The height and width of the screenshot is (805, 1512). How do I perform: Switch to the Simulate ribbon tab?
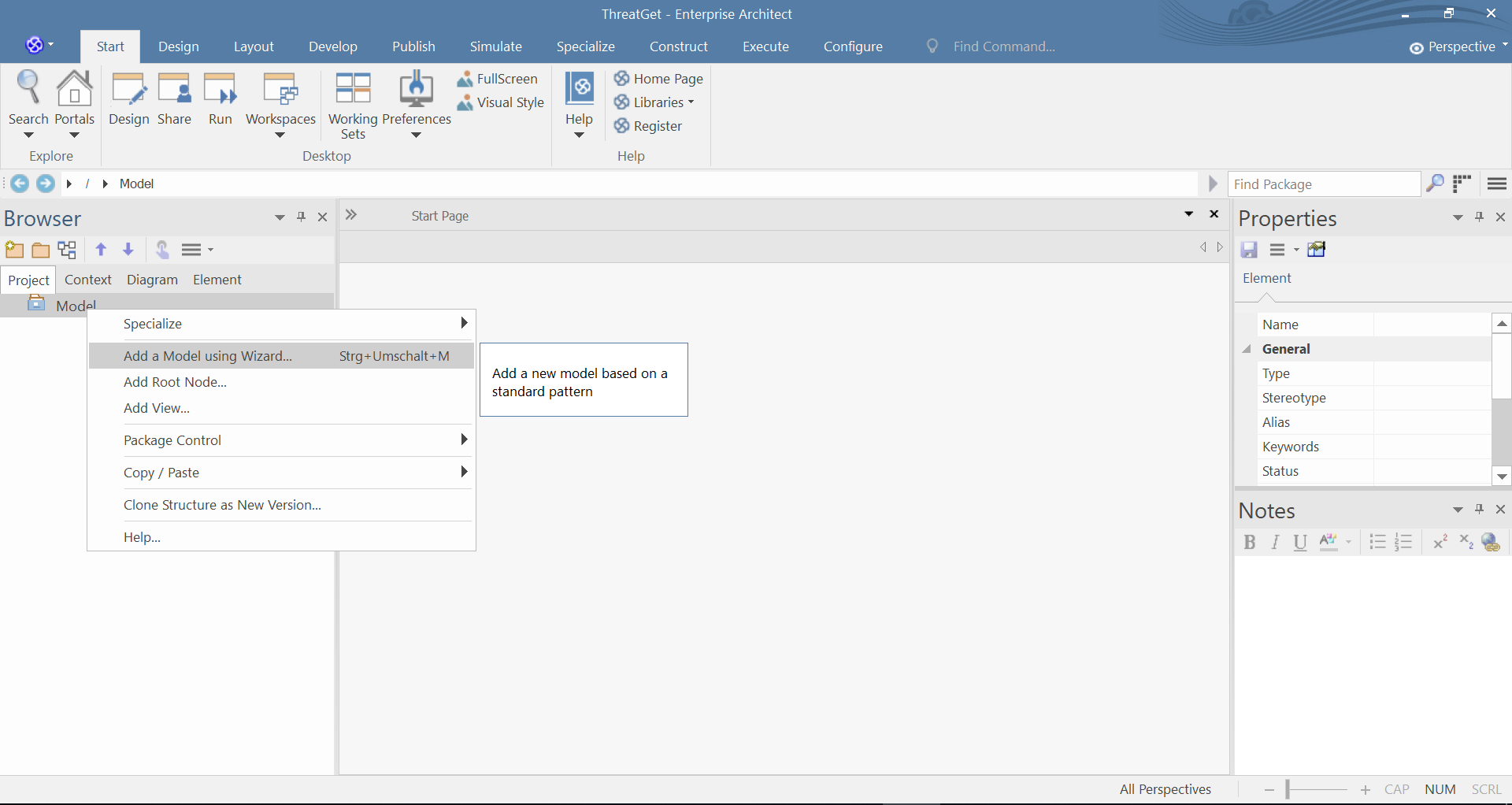click(496, 47)
